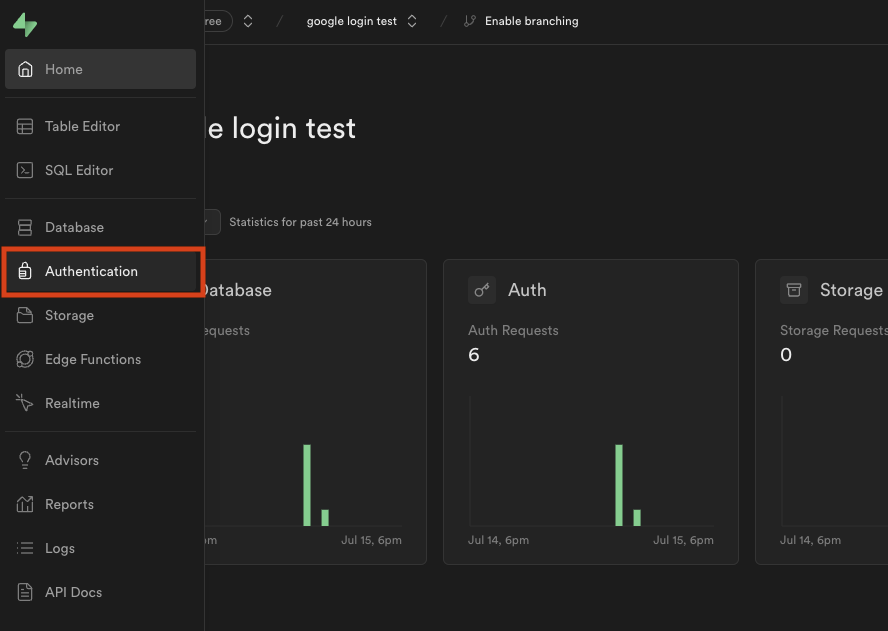
Task: Open the Storage card title
Action: click(x=851, y=290)
